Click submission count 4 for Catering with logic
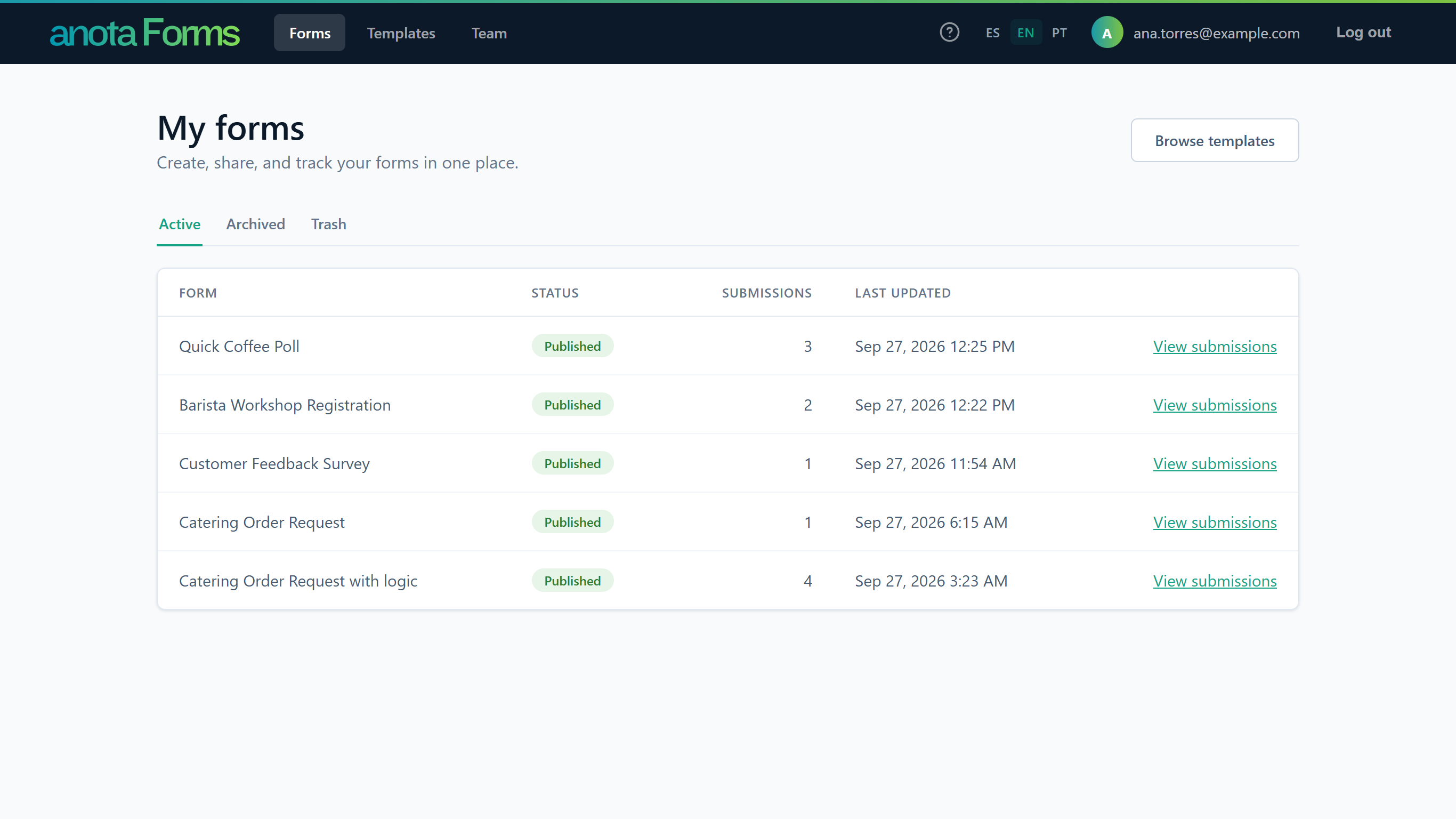 pyautogui.click(x=808, y=581)
